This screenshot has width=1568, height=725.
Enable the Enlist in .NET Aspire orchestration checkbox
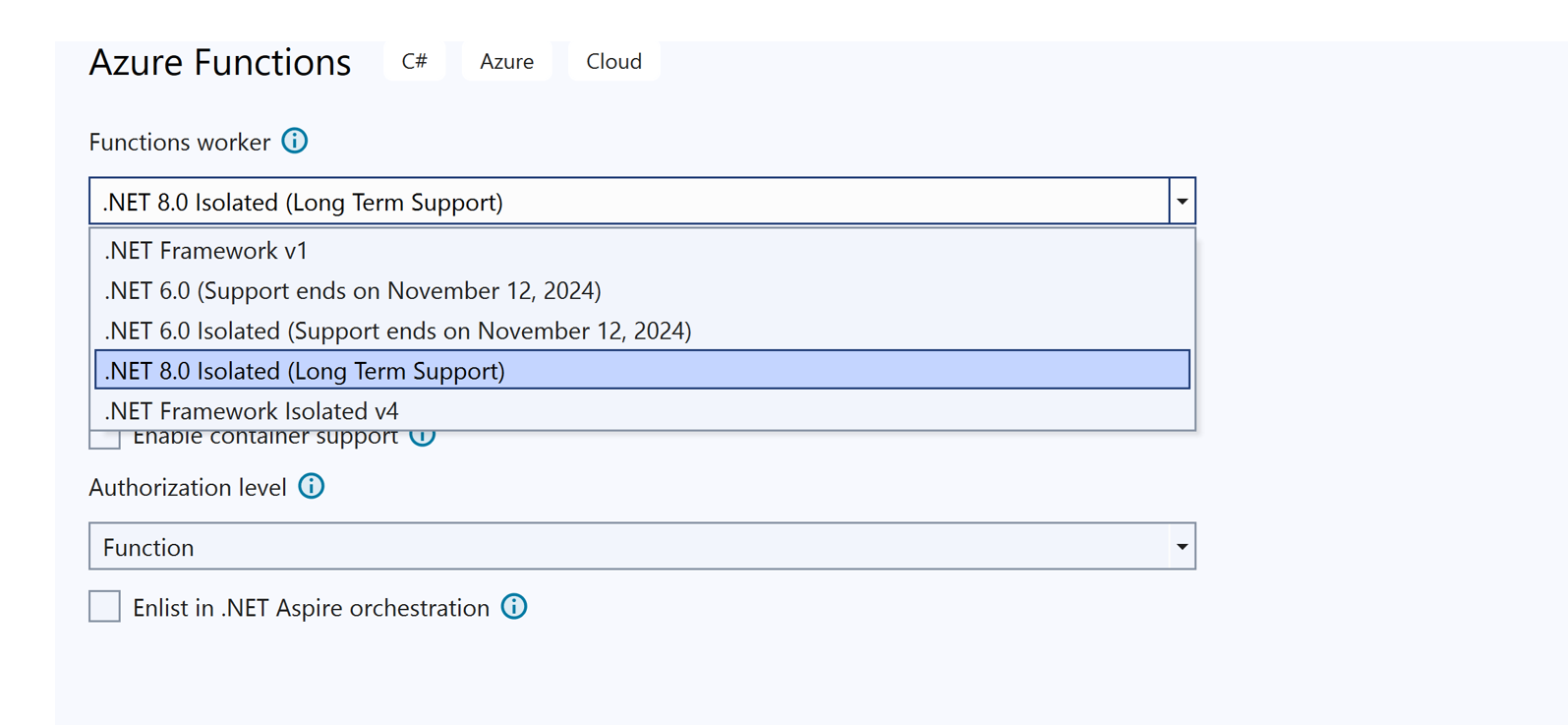(104, 606)
